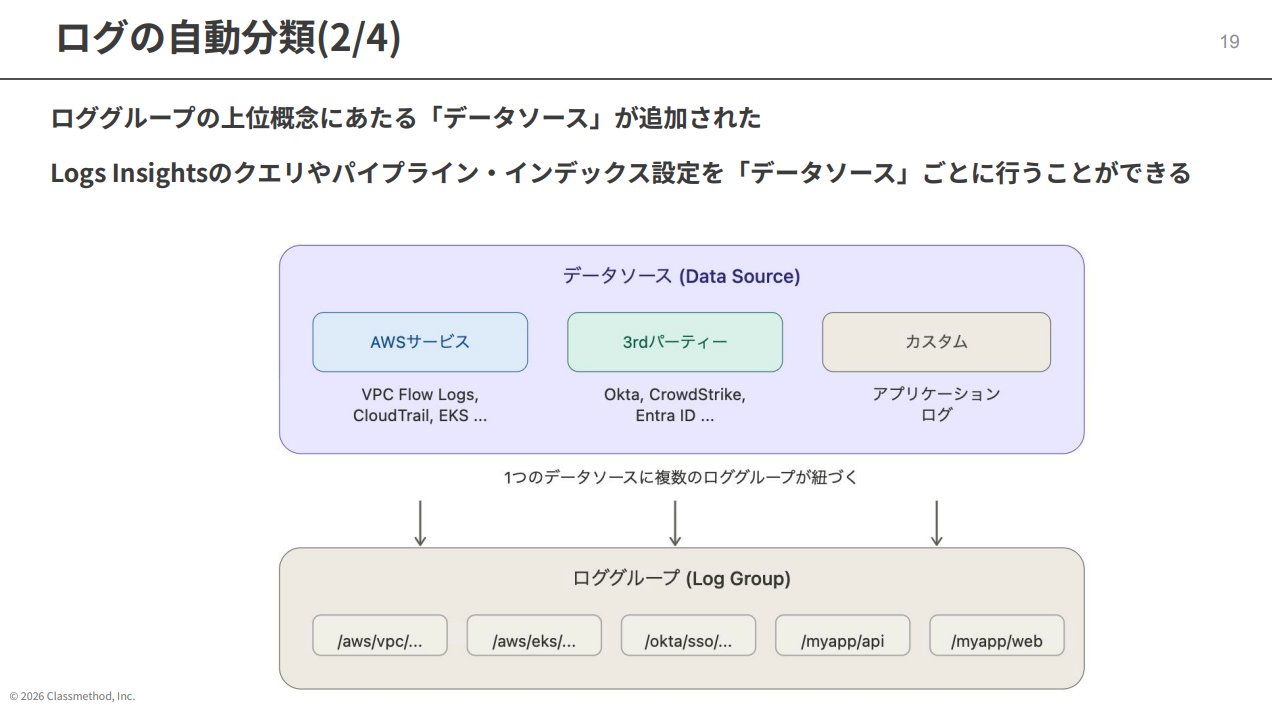Click the /aws/eks/... log group item

click(x=533, y=634)
